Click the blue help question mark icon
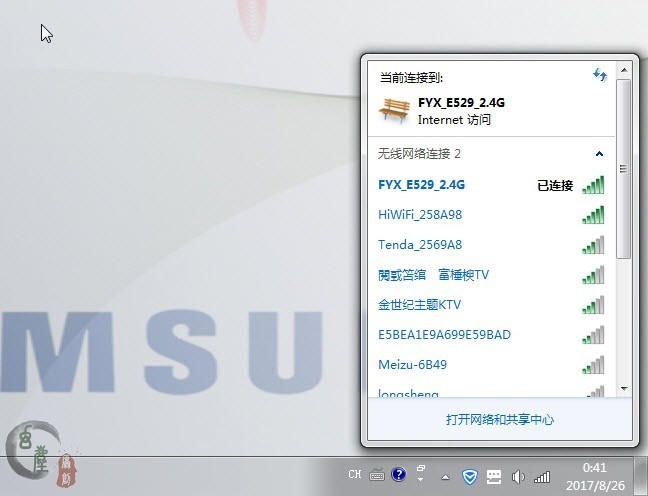Viewport: 648px width, 496px height. (399, 475)
